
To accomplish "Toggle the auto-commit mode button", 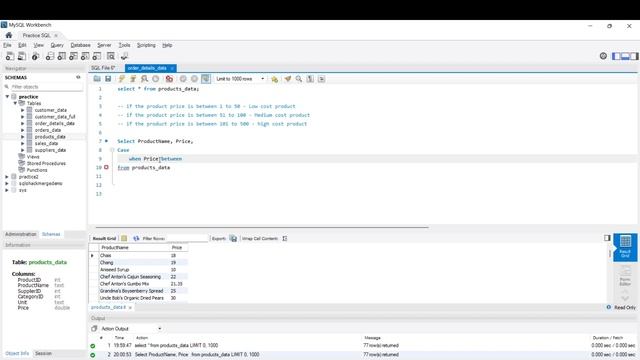I will point(206,79).
